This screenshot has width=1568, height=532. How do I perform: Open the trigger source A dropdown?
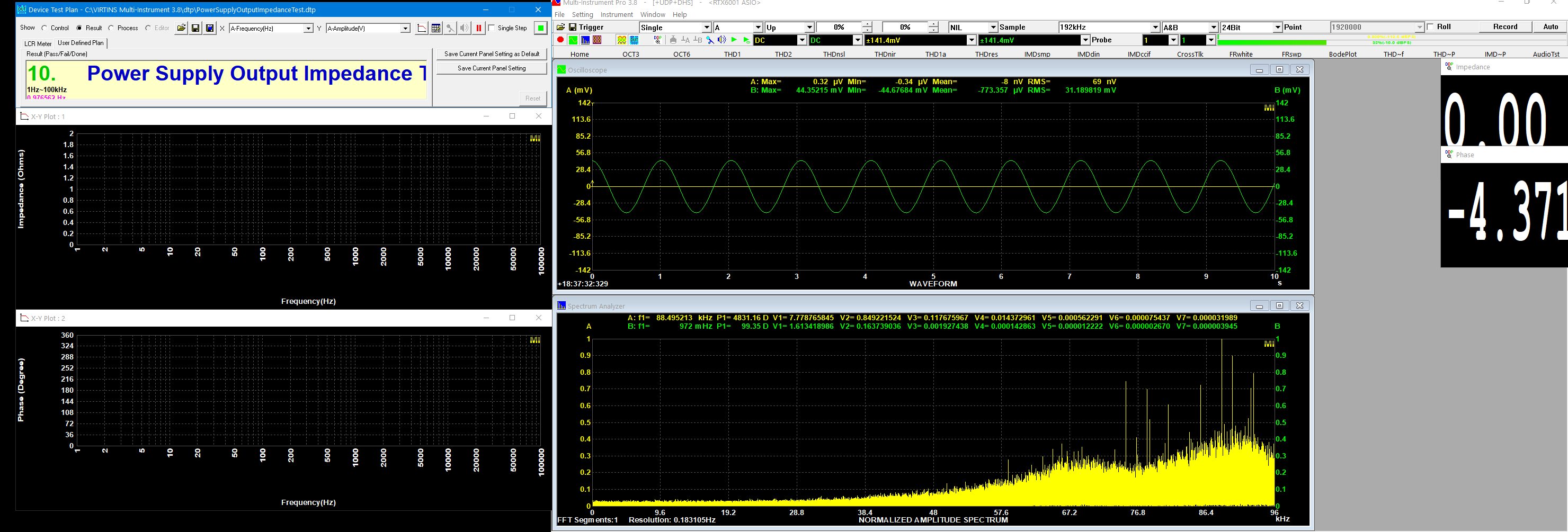coord(758,28)
